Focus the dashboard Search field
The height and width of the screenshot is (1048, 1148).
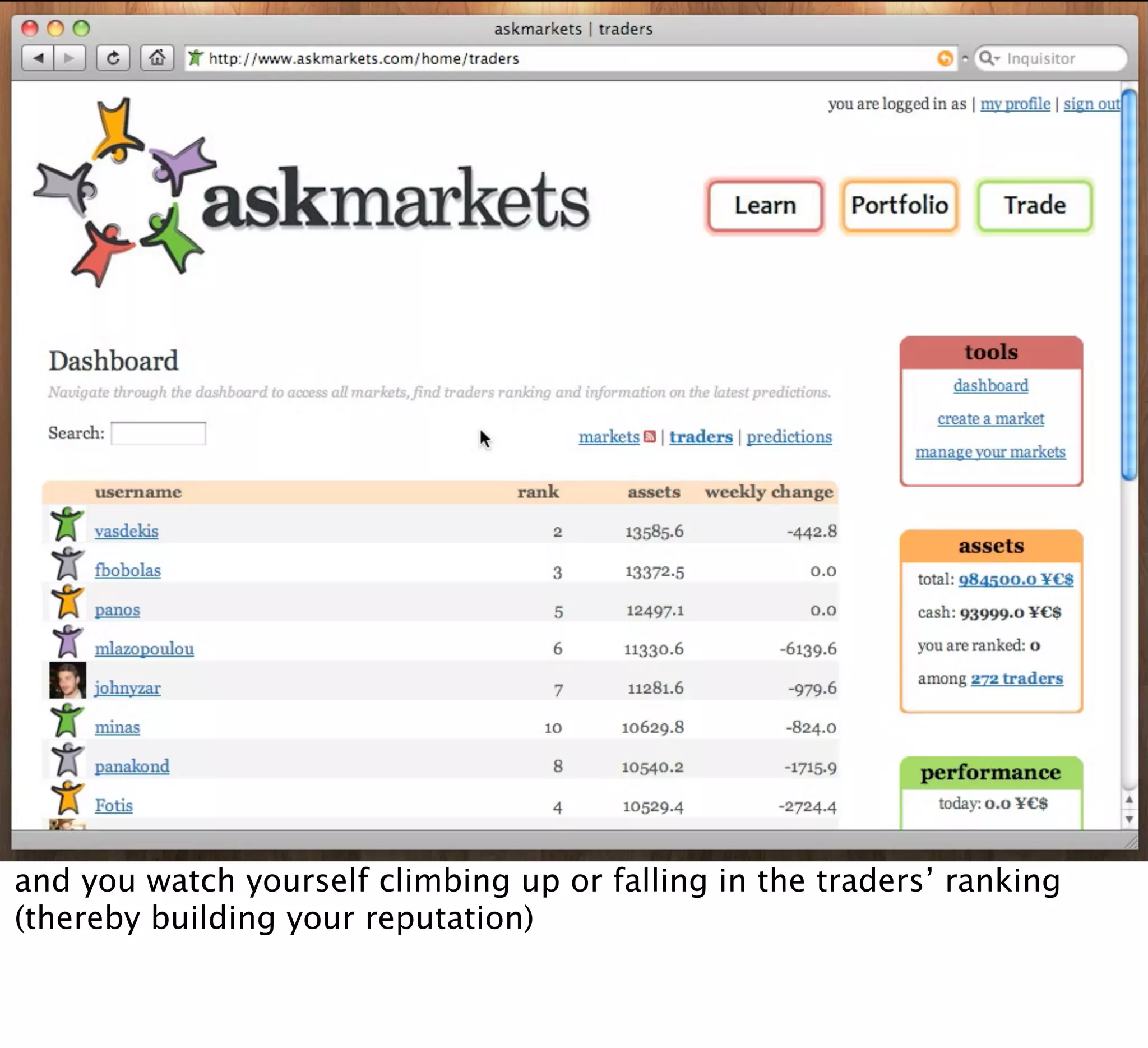(x=158, y=433)
